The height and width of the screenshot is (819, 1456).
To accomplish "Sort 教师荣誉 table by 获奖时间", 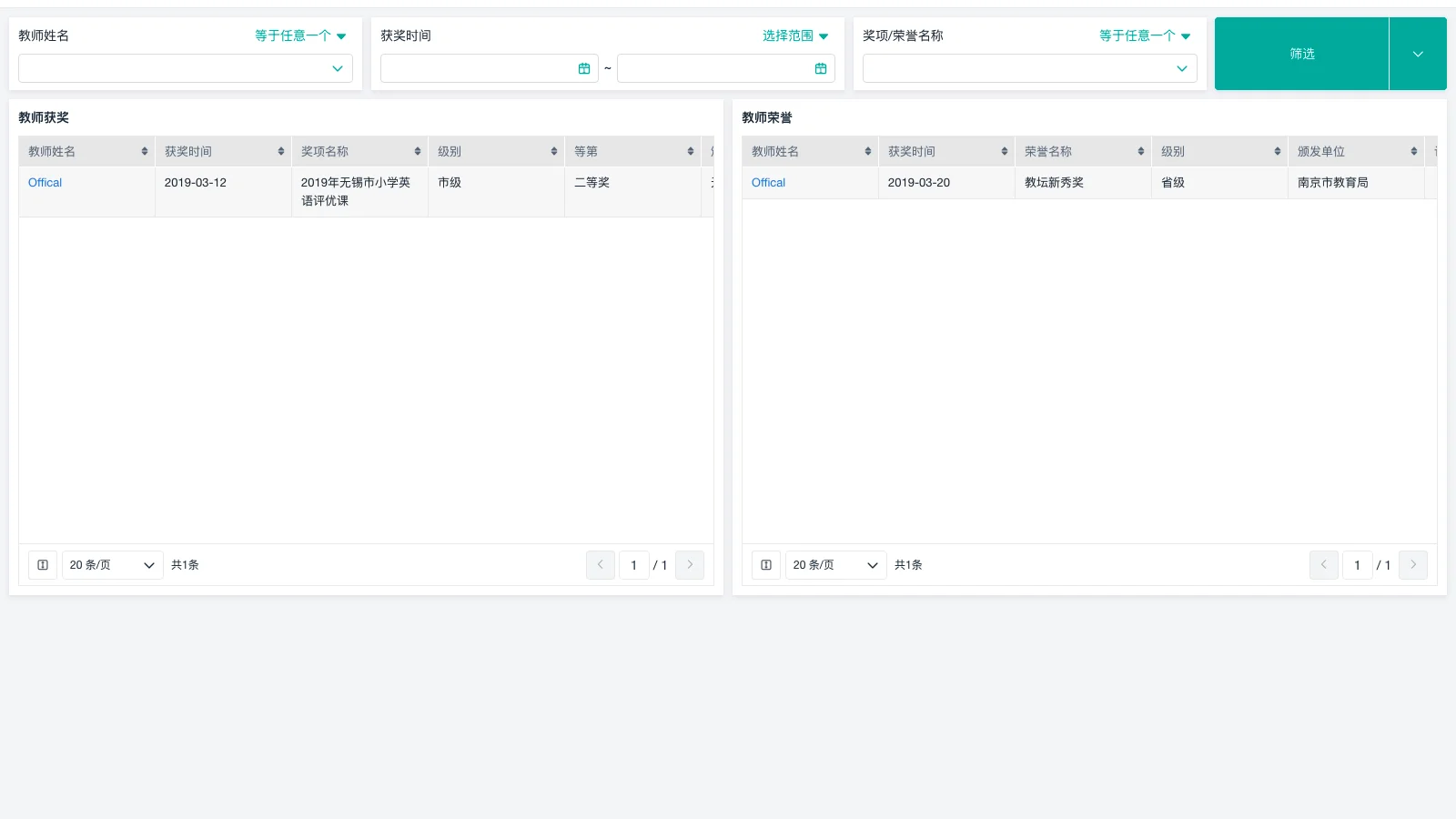I will 1005,151.
